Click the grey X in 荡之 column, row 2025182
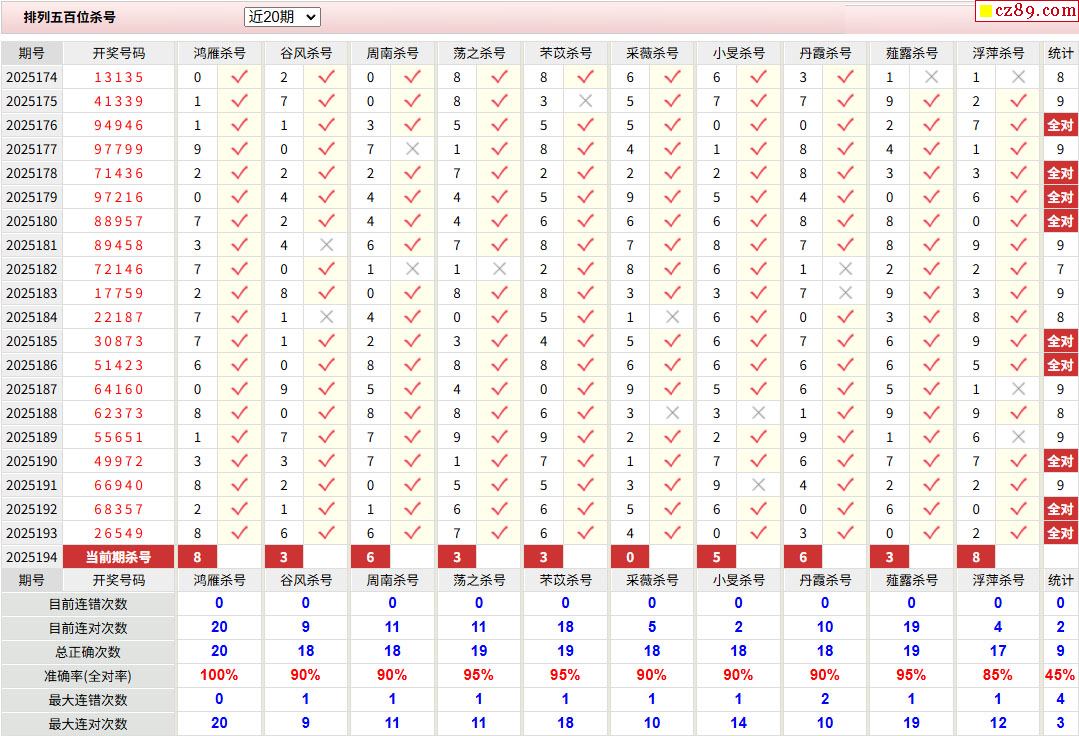Image resolution: width=1079 pixels, height=736 pixels. tap(500, 269)
